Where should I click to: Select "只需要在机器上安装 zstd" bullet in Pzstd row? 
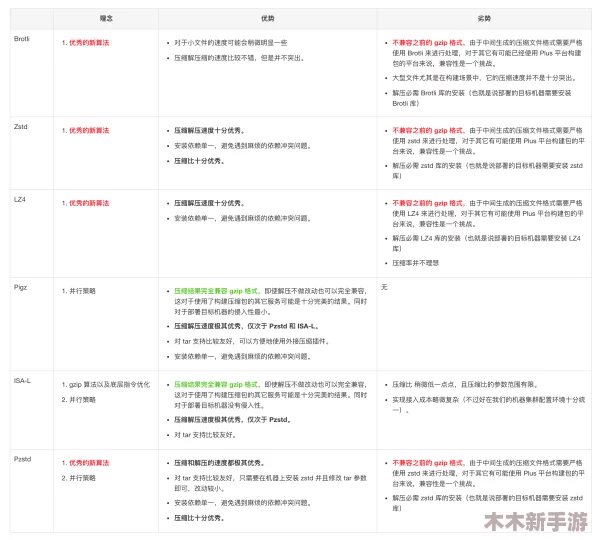[270, 483]
